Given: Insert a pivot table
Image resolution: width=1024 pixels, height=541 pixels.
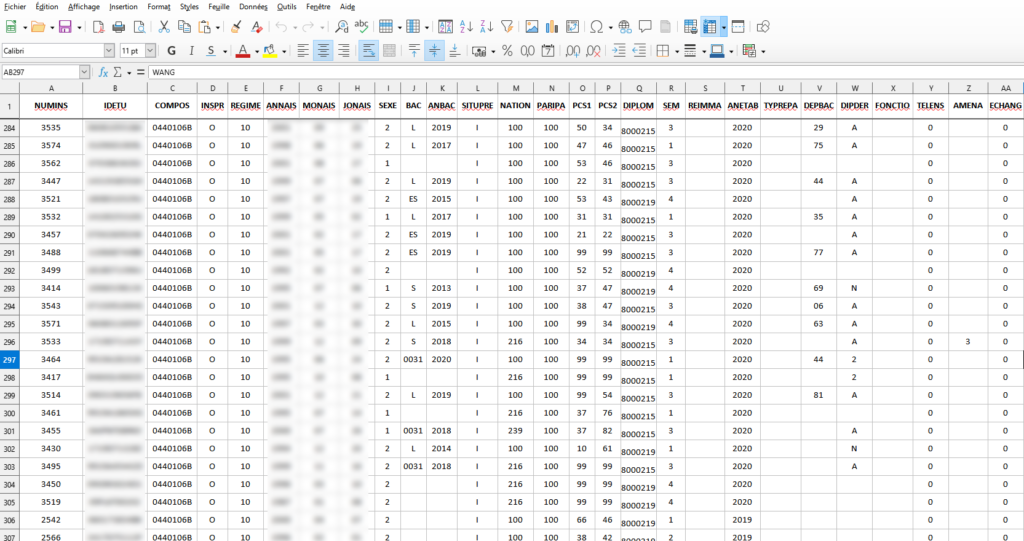Looking at the screenshot, I should [572, 27].
